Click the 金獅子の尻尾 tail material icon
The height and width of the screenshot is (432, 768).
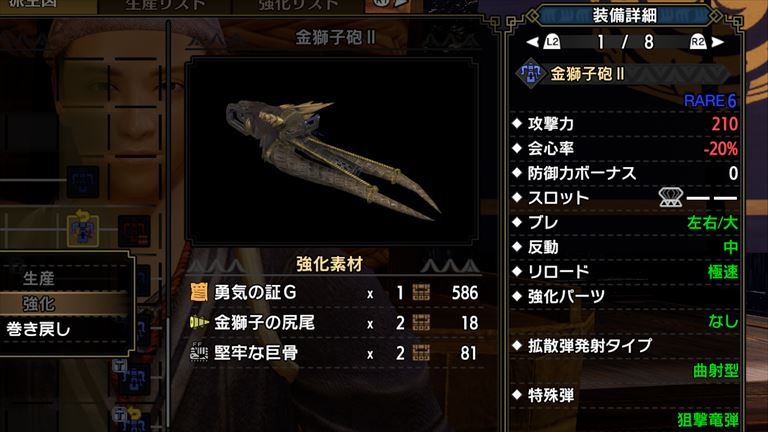[198, 322]
